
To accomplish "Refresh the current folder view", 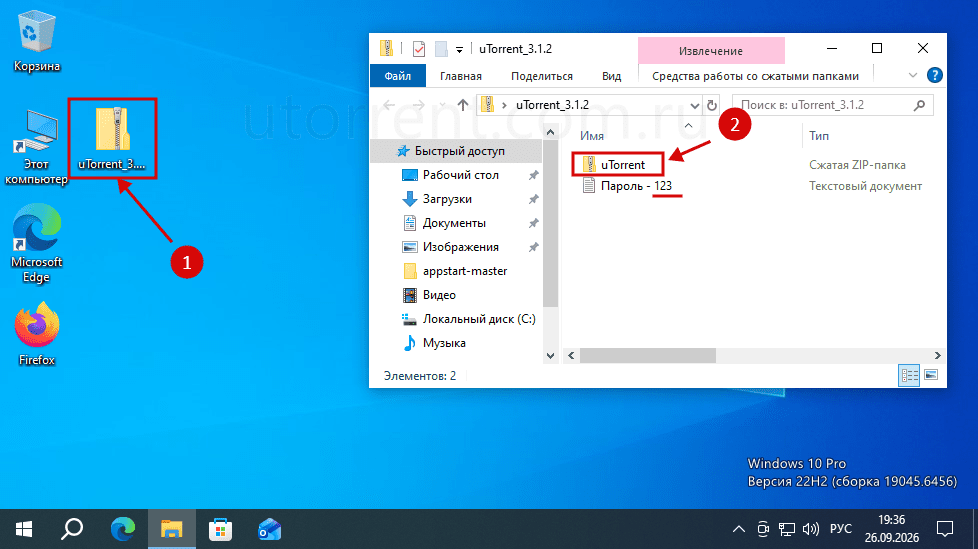I will (712, 105).
